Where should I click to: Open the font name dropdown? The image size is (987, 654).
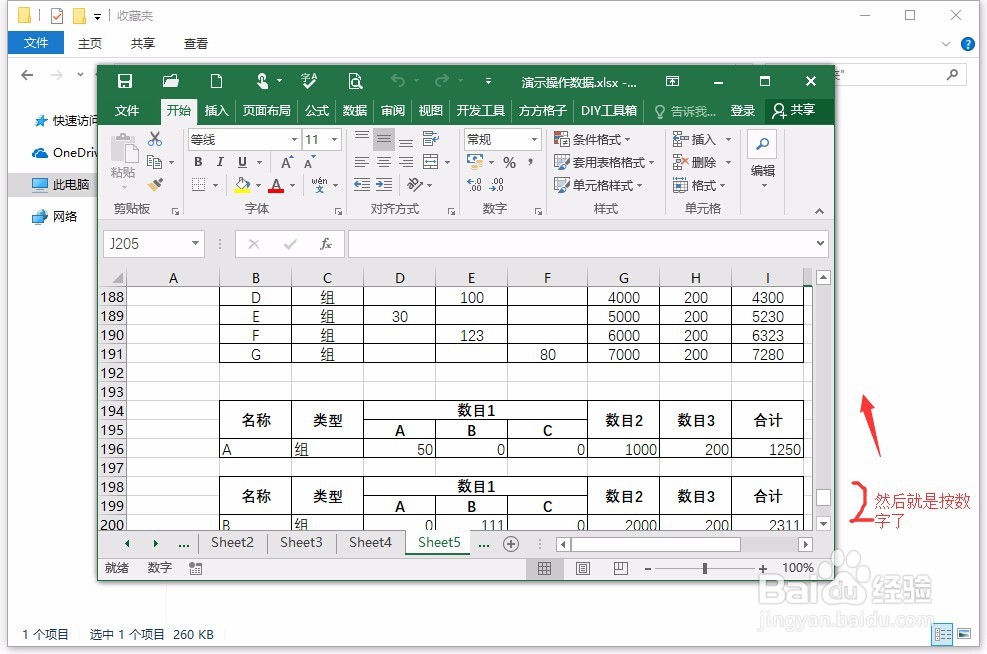click(295, 139)
